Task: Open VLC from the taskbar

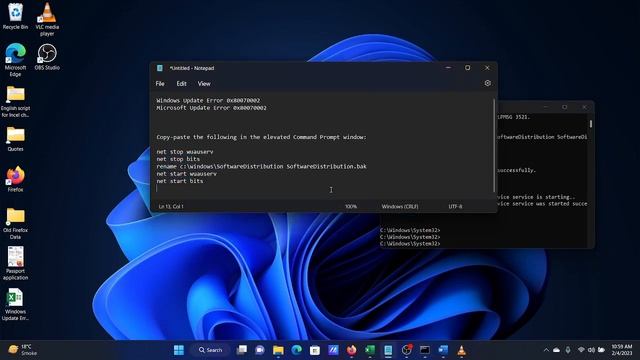Action: [462, 350]
